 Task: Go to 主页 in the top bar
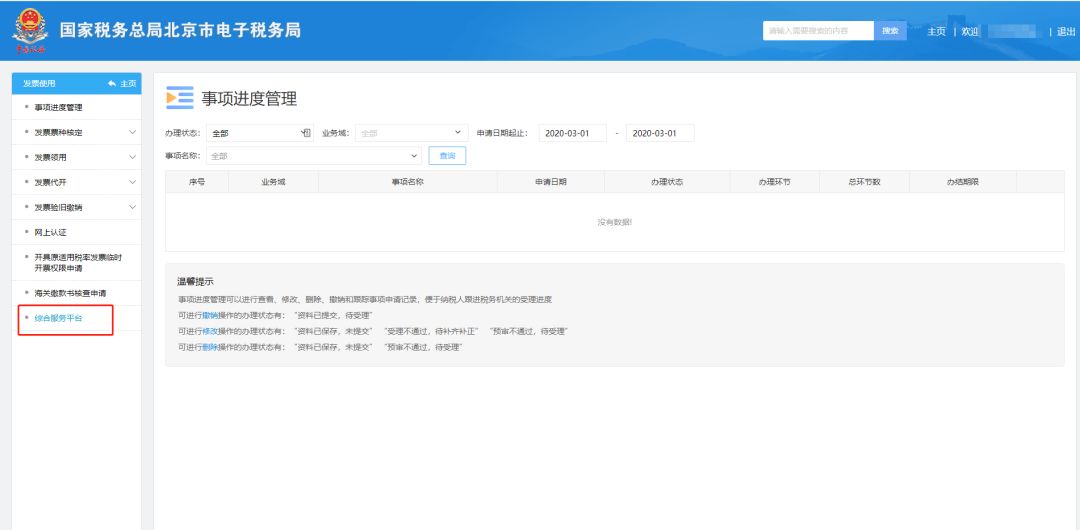pos(936,32)
